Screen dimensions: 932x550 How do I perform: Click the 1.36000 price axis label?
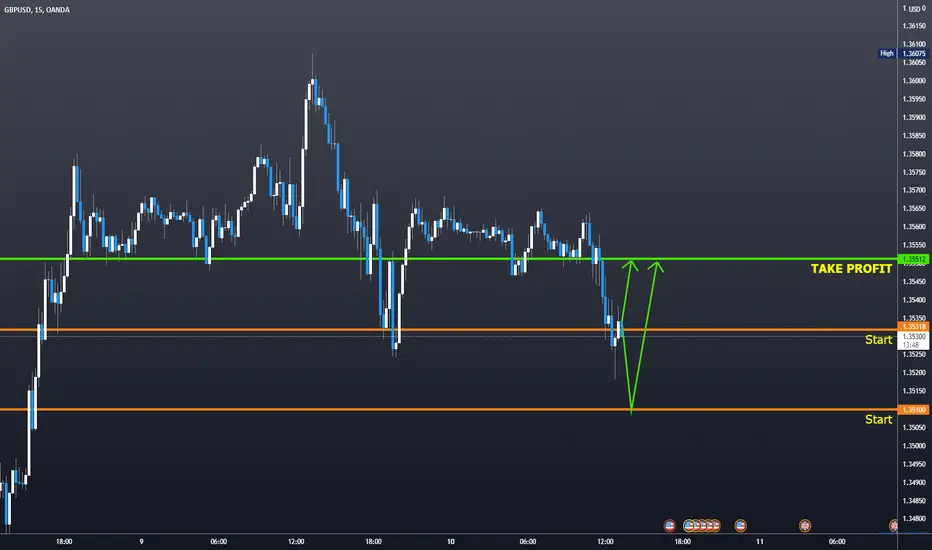914,81
